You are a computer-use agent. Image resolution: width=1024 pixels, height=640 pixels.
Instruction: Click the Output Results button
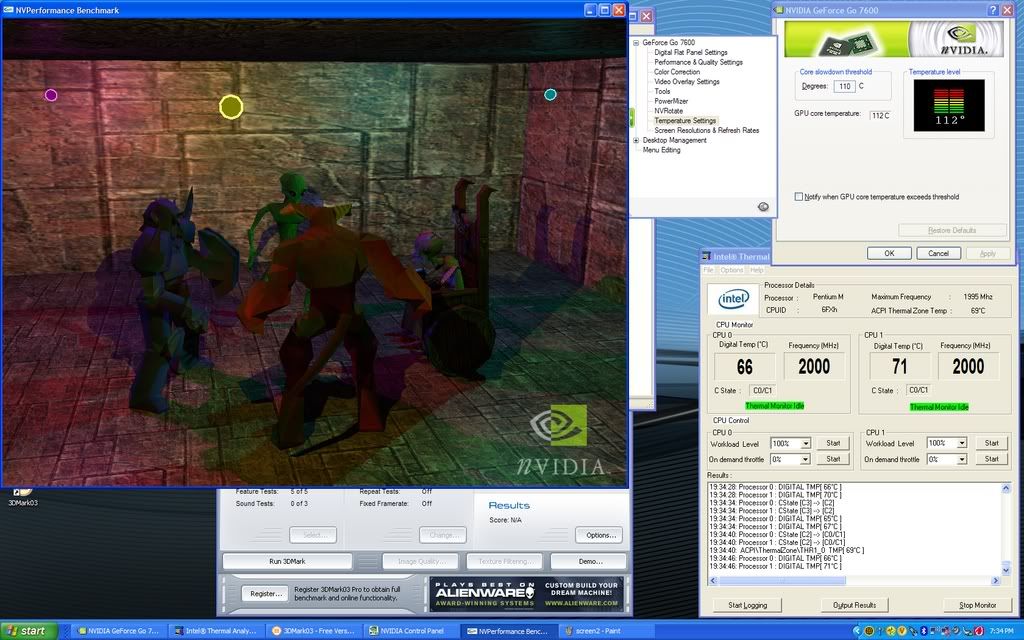tap(854, 605)
